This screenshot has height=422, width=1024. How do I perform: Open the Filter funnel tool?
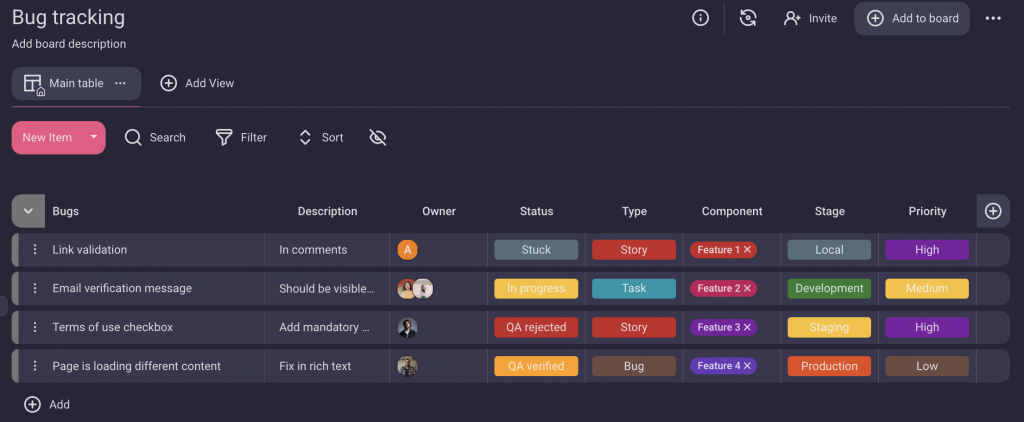click(225, 138)
